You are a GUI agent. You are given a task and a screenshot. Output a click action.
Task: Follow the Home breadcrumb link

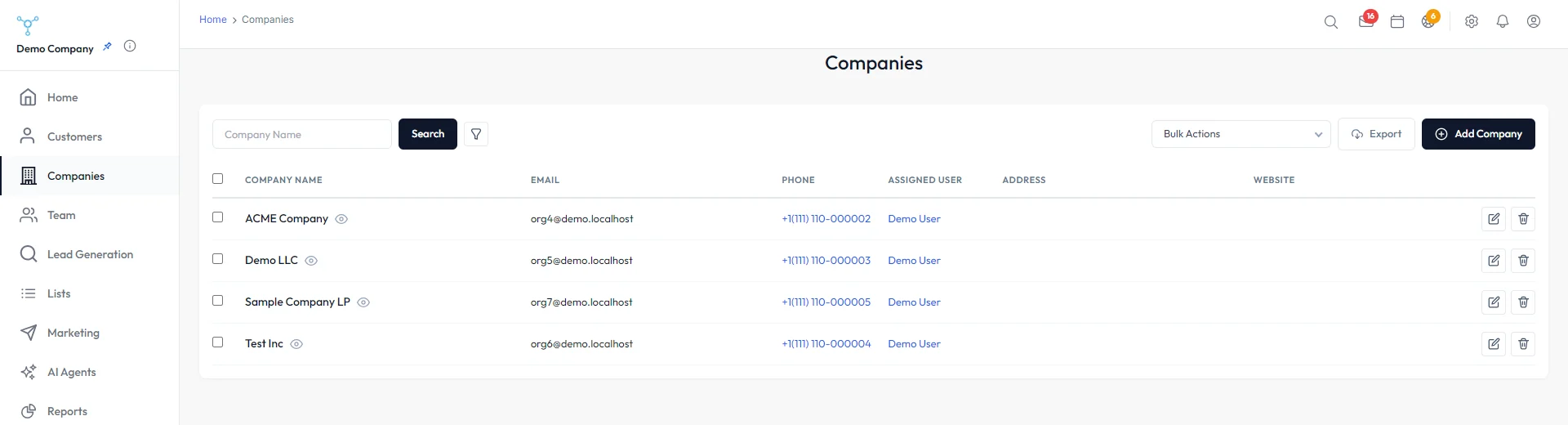pyautogui.click(x=213, y=20)
